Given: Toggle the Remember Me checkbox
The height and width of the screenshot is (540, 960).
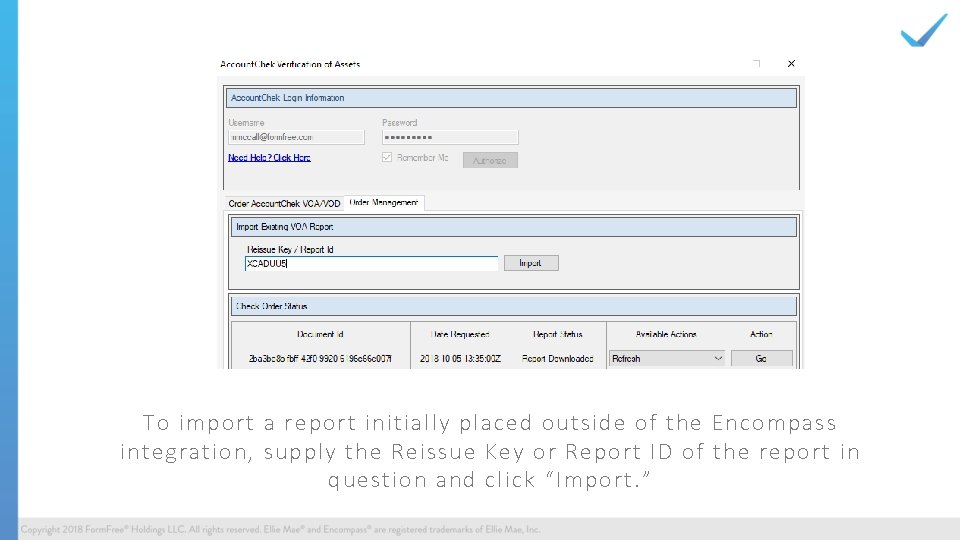Looking at the screenshot, I should [387, 157].
